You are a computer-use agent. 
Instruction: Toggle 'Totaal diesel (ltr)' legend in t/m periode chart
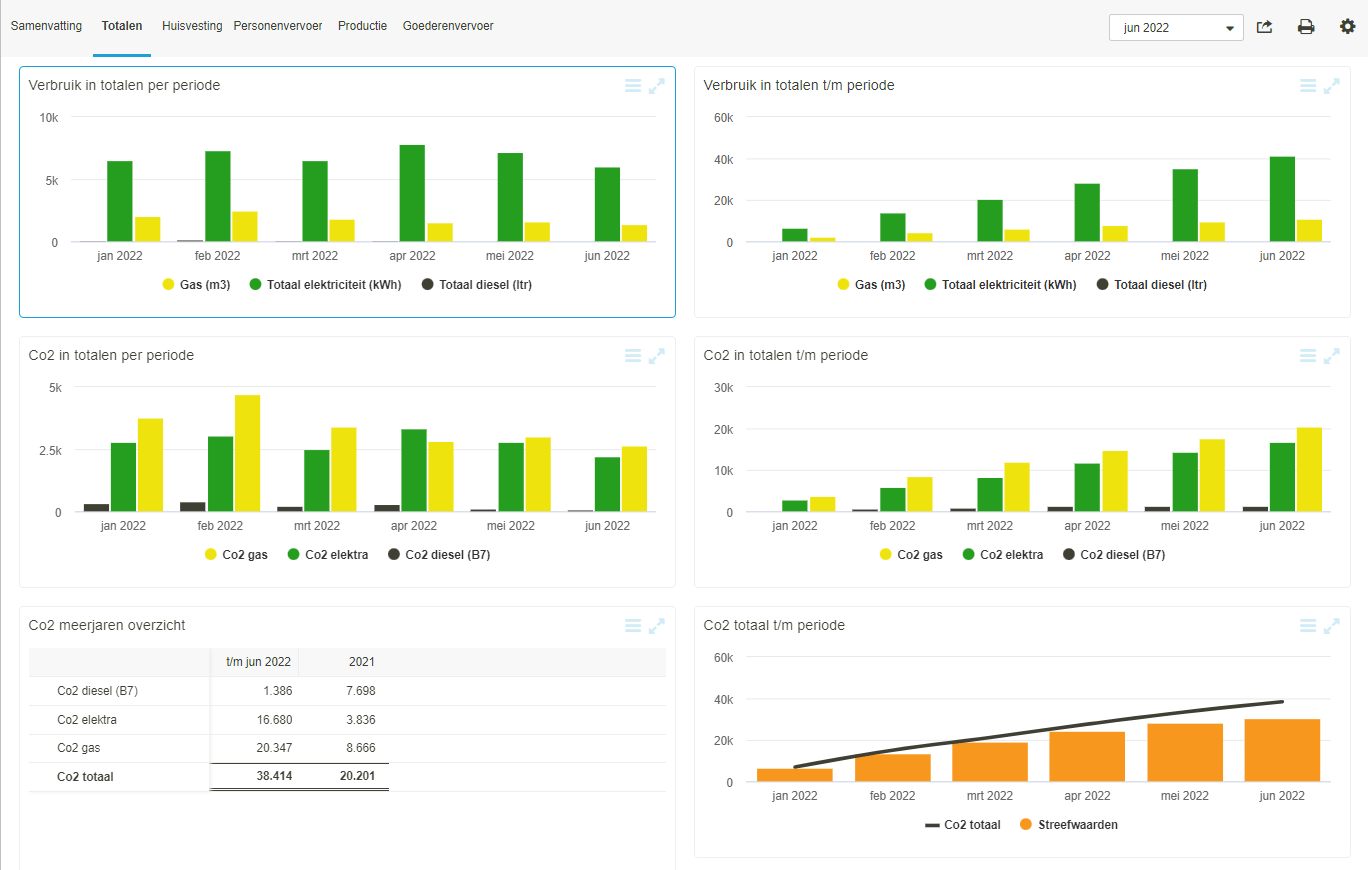click(1152, 285)
